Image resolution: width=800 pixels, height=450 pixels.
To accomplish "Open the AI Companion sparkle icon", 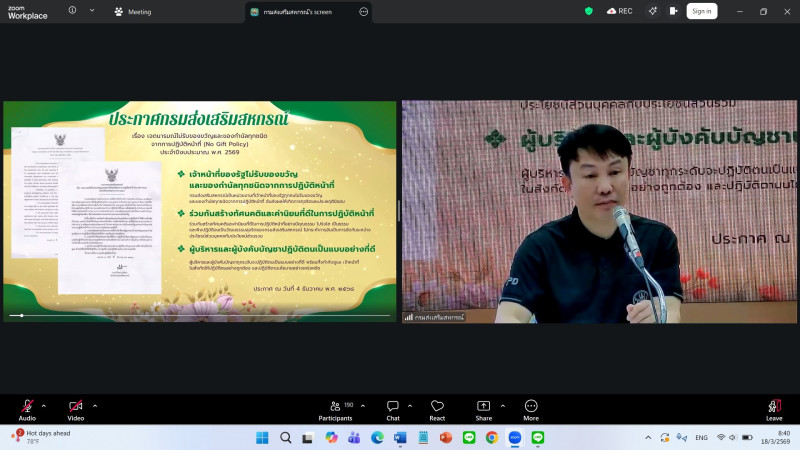I will pyautogui.click(x=652, y=11).
